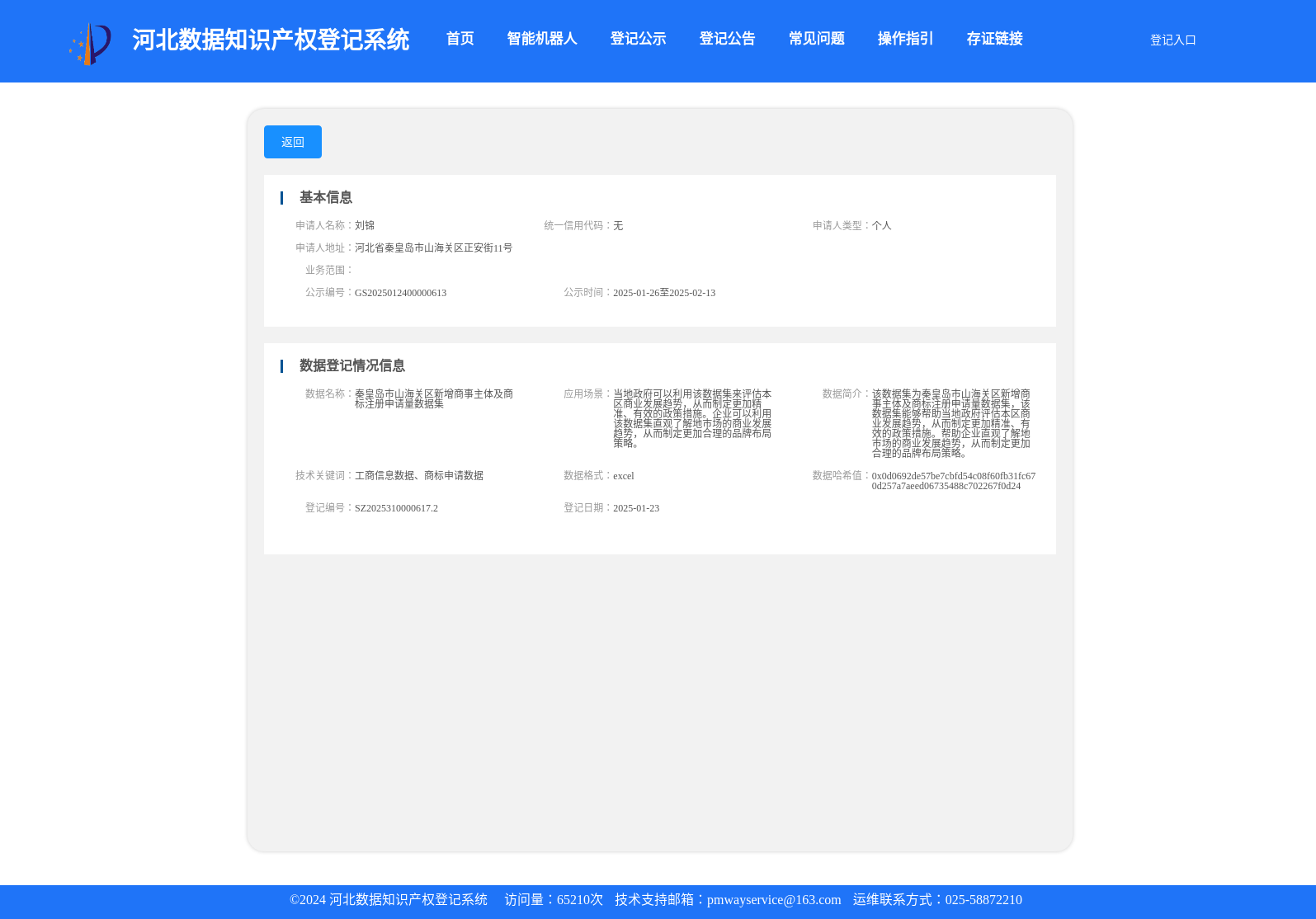Screen dimensions: 1316x919
Task: Select registration date 2025-01-23
Action: (x=636, y=508)
